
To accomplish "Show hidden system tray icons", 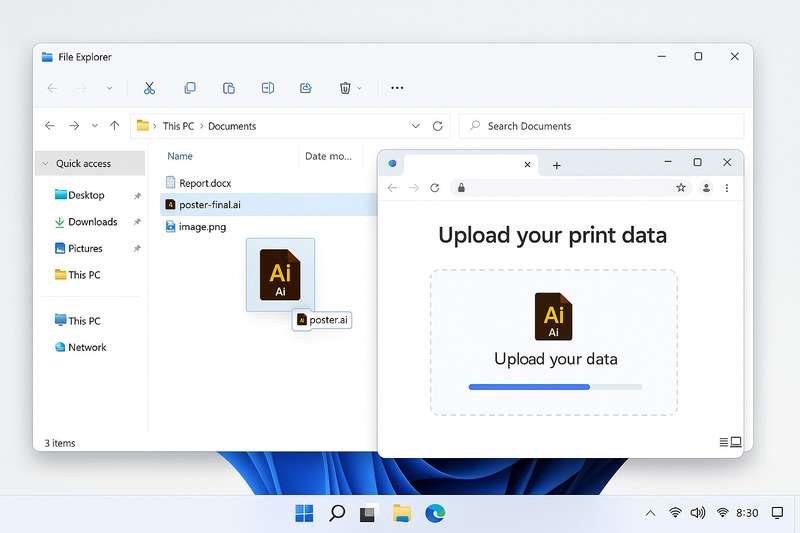I will (650, 513).
